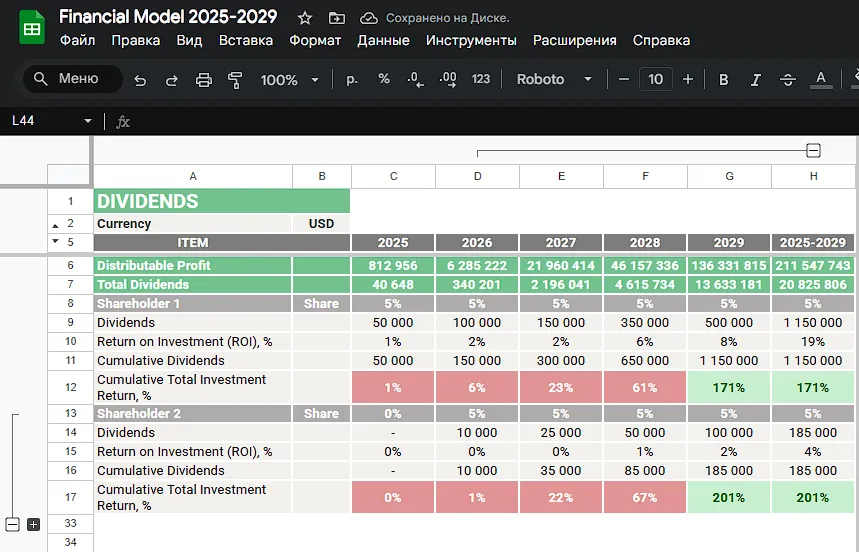Star the Financial Model document
The width and height of the screenshot is (859, 552).
click(x=305, y=18)
